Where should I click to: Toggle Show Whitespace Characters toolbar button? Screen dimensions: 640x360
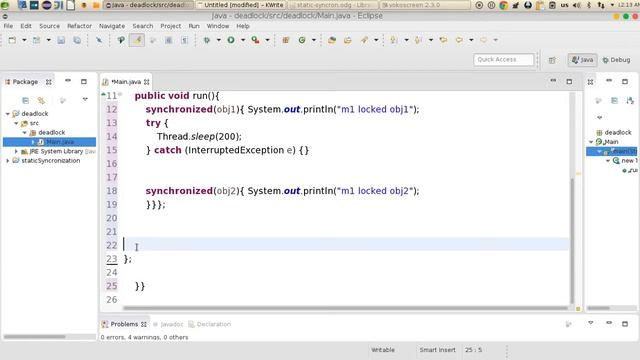185,40
